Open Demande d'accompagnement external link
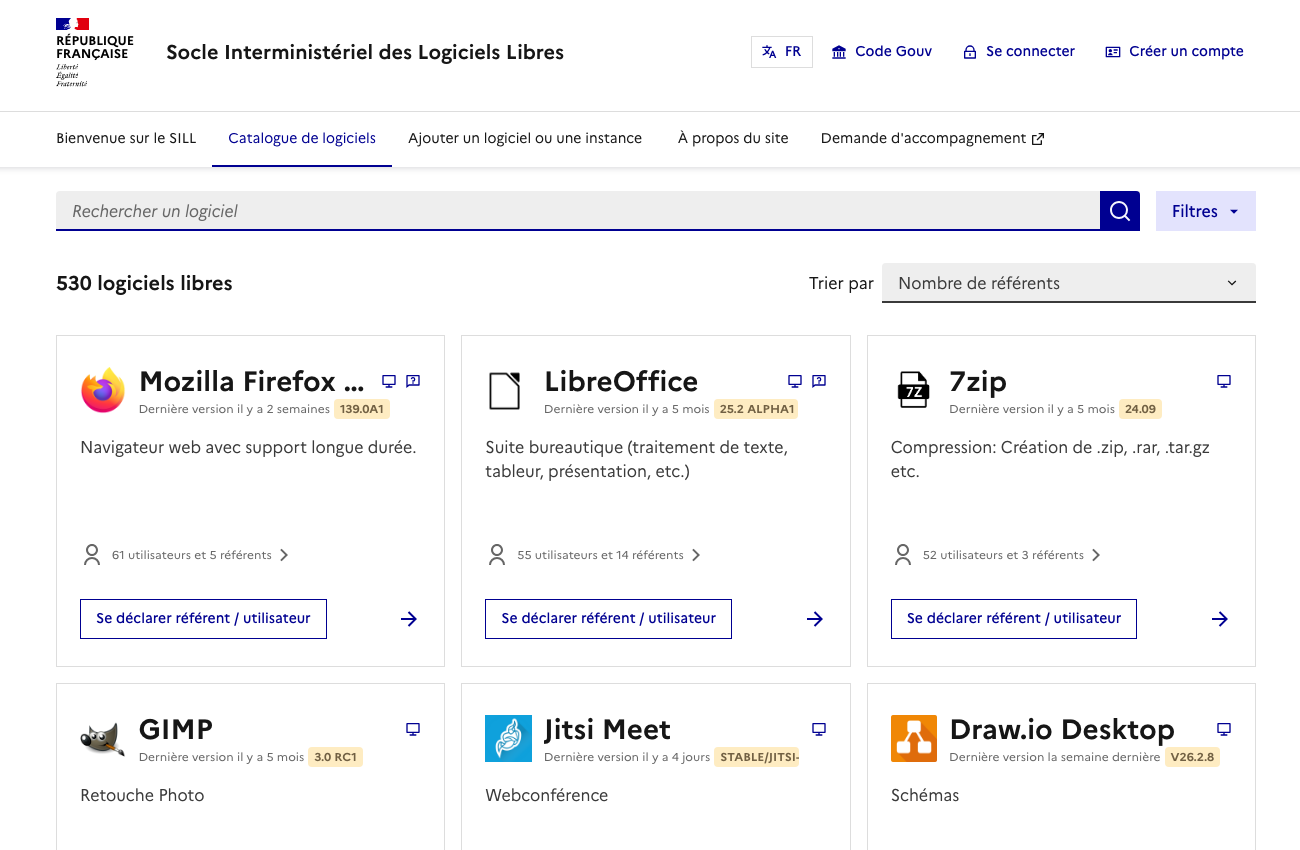 coord(932,139)
